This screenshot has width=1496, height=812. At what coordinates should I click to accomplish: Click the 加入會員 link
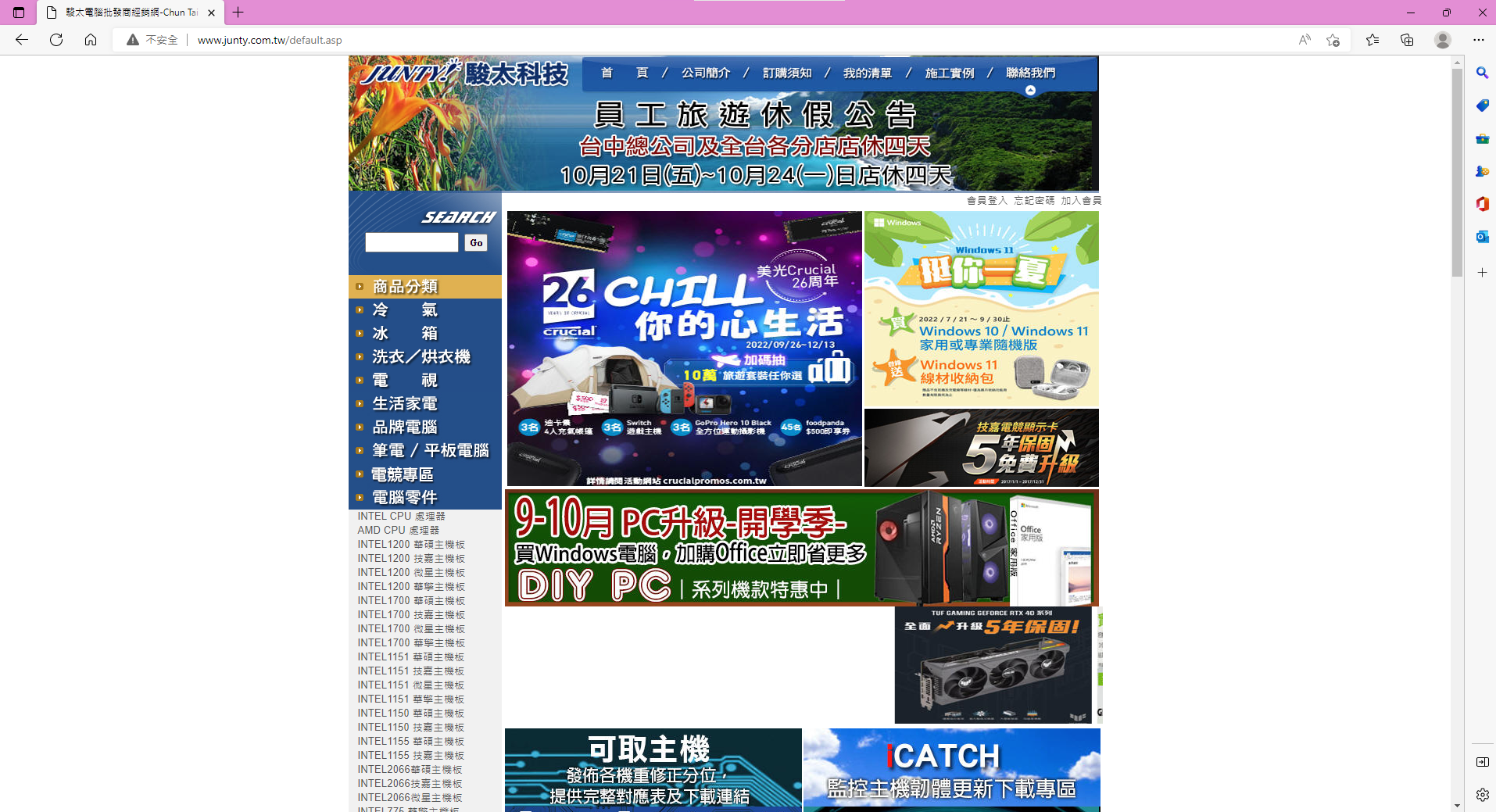pos(1081,201)
